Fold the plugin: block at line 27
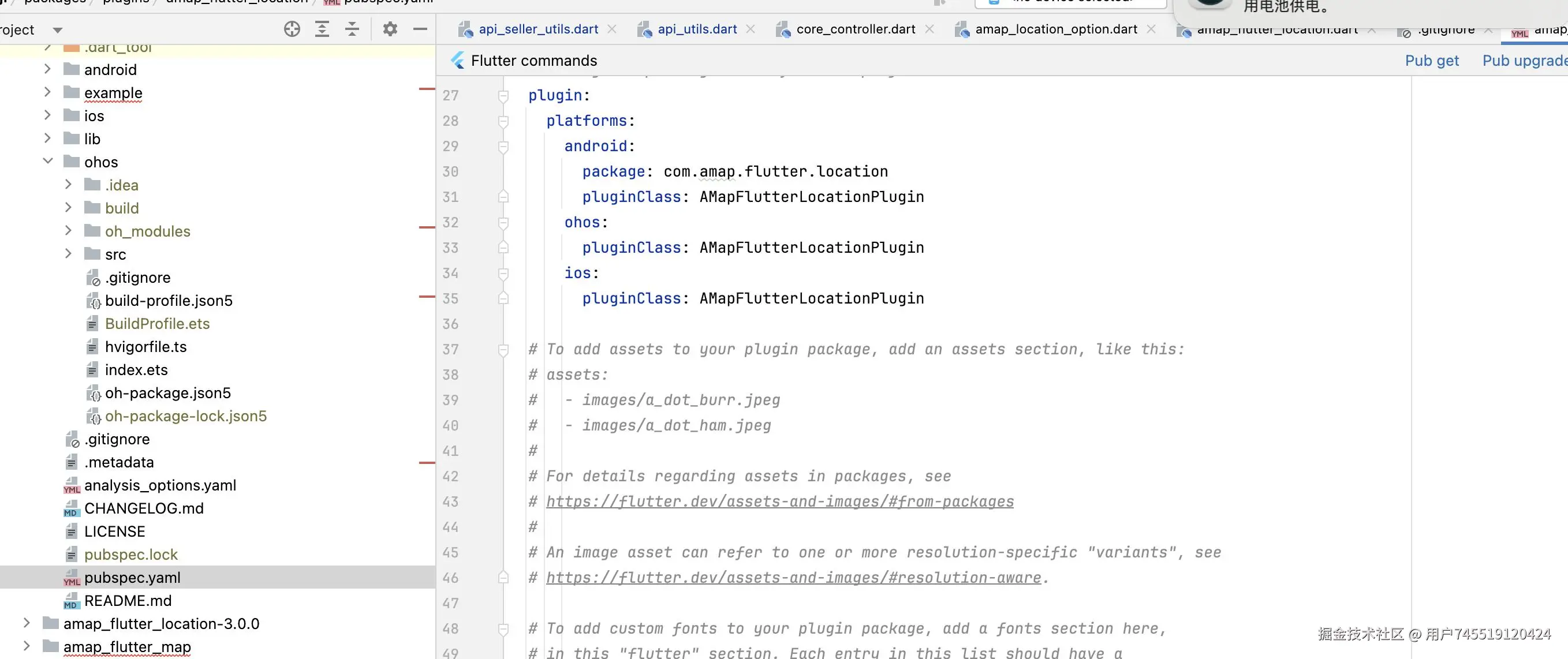This screenshot has width=1568, height=659. point(503,96)
